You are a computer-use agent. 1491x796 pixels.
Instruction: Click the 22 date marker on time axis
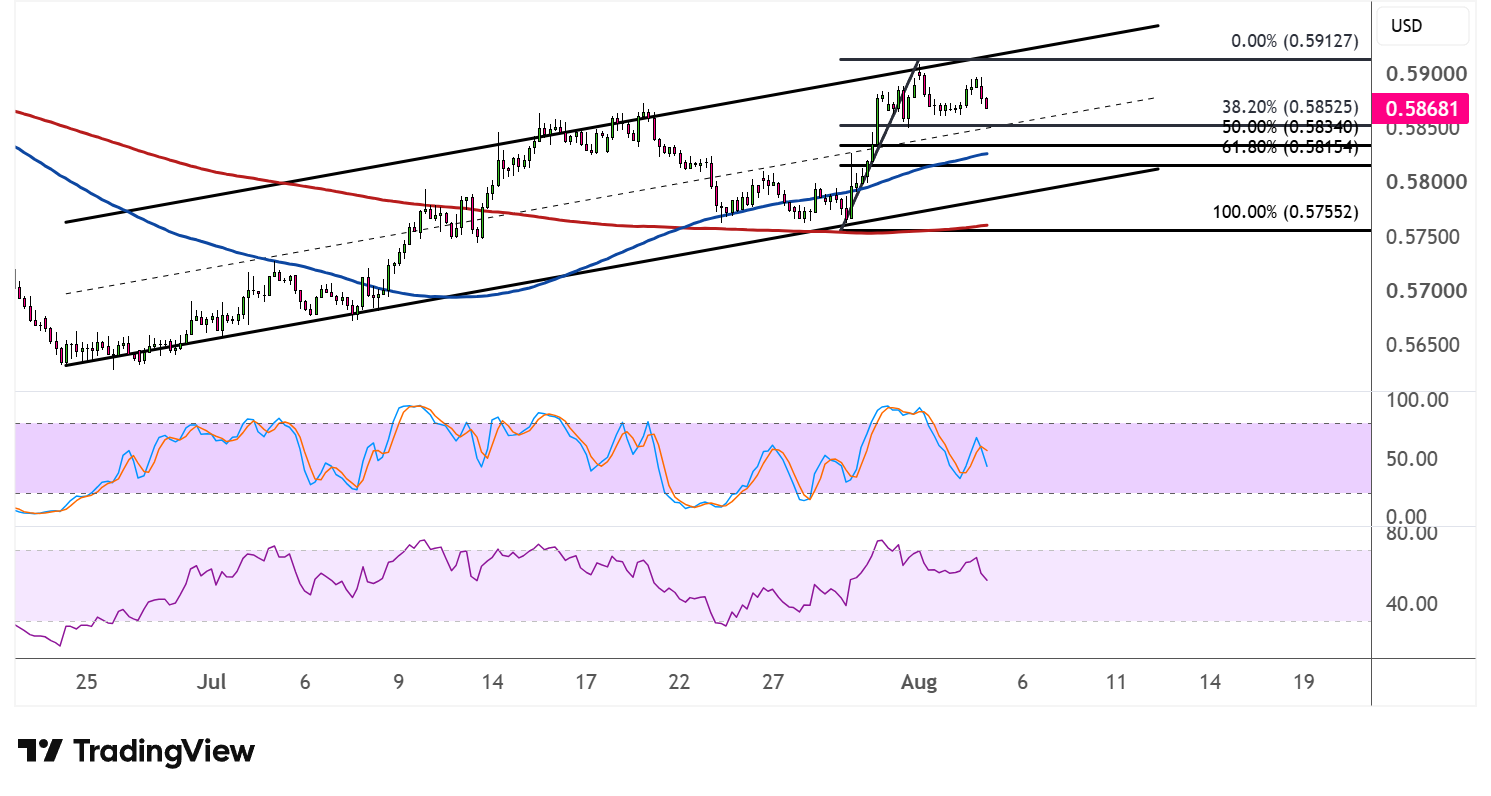[679, 683]
